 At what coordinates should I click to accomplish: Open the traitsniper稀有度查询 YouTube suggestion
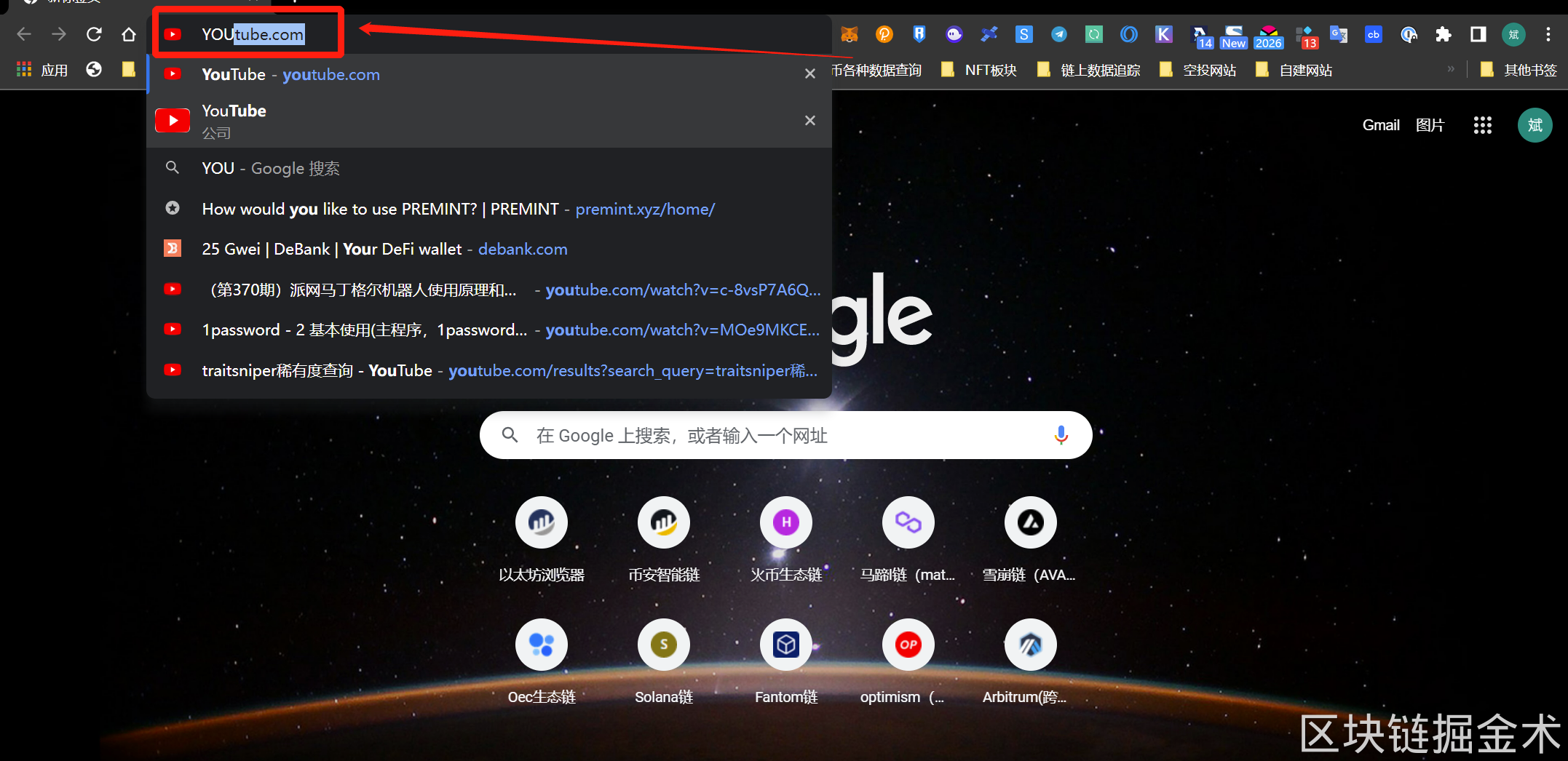coord(489,370)
